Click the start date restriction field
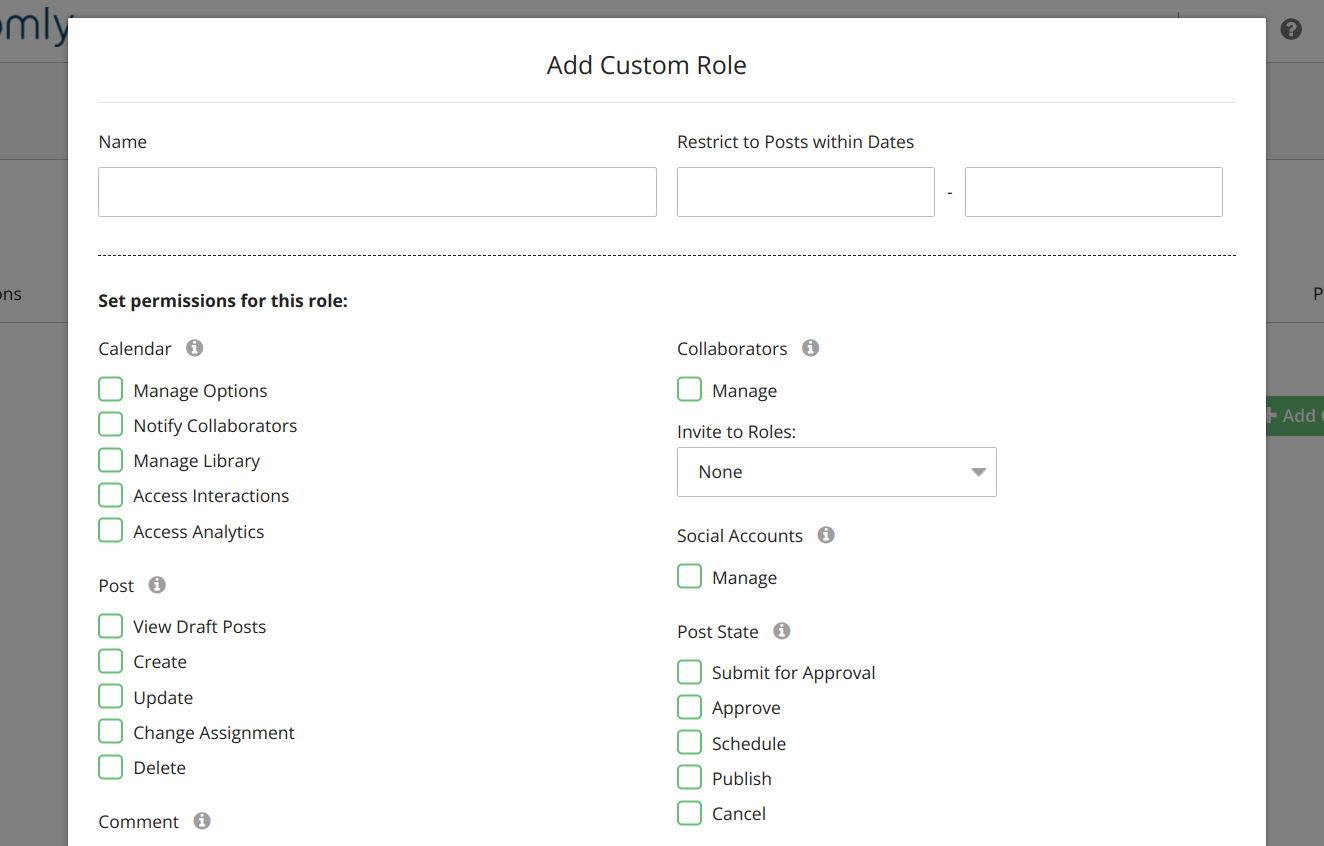Viewport: 1324px width, 846px height. (x=805, y=192)
